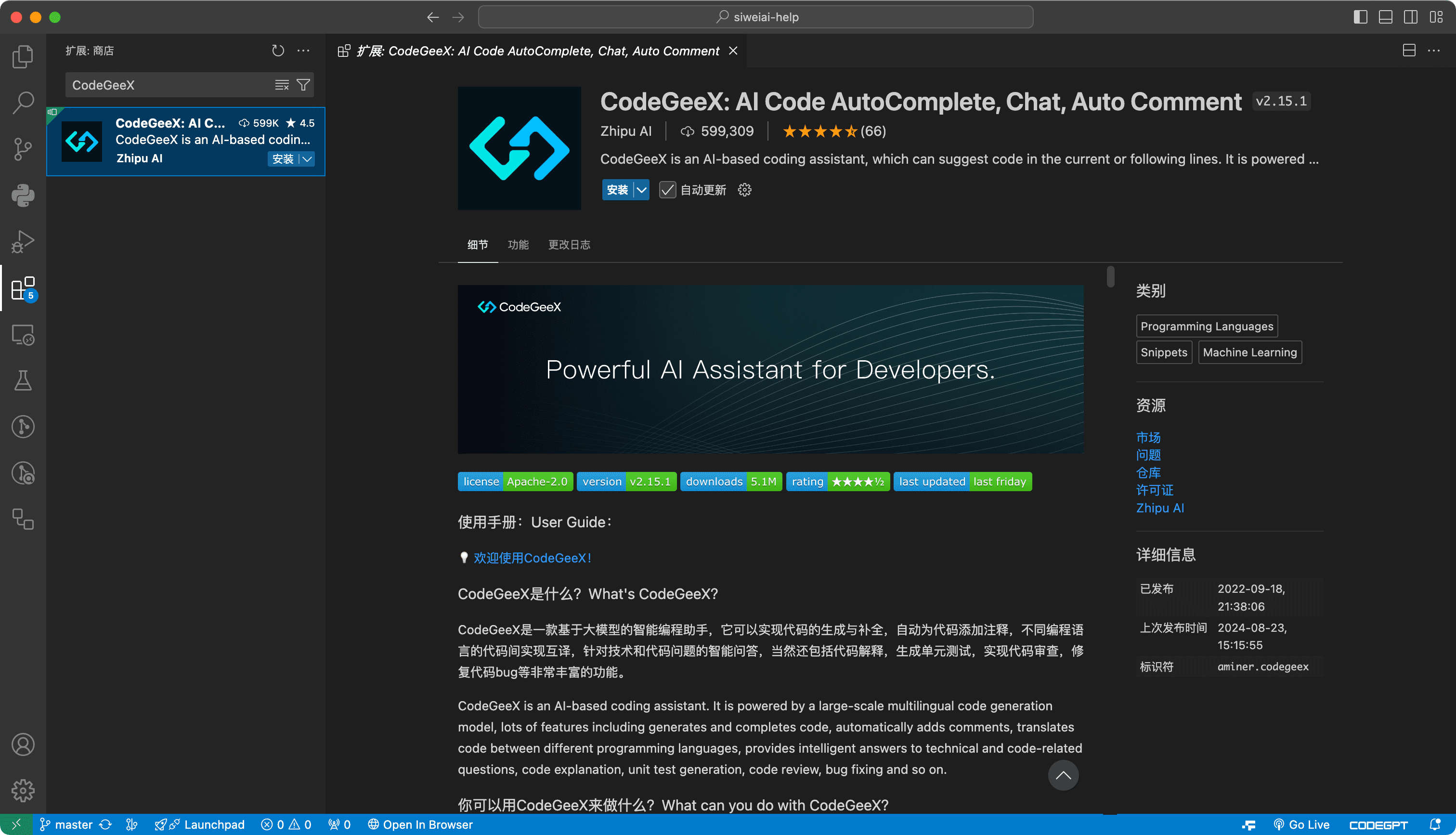Open the extension's settings gear icon
1456x835 pixels.
[744, 190]
